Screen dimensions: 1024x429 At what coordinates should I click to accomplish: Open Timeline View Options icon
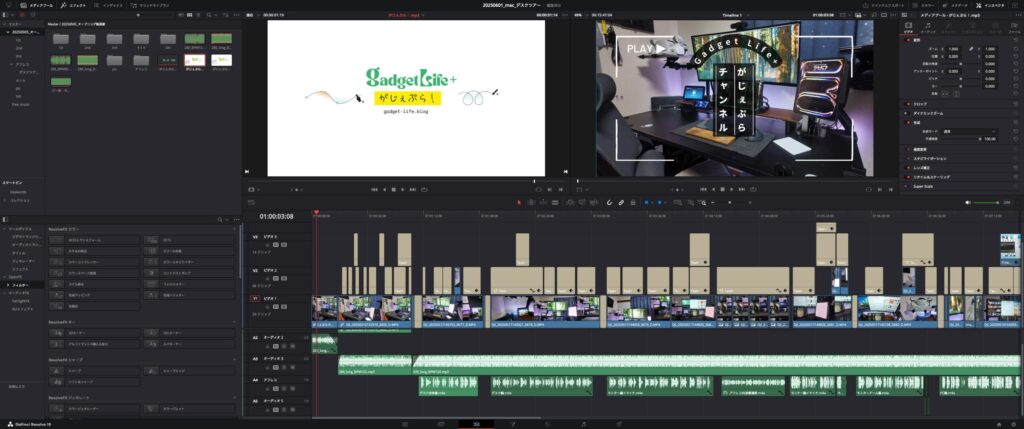coord(251,202)
